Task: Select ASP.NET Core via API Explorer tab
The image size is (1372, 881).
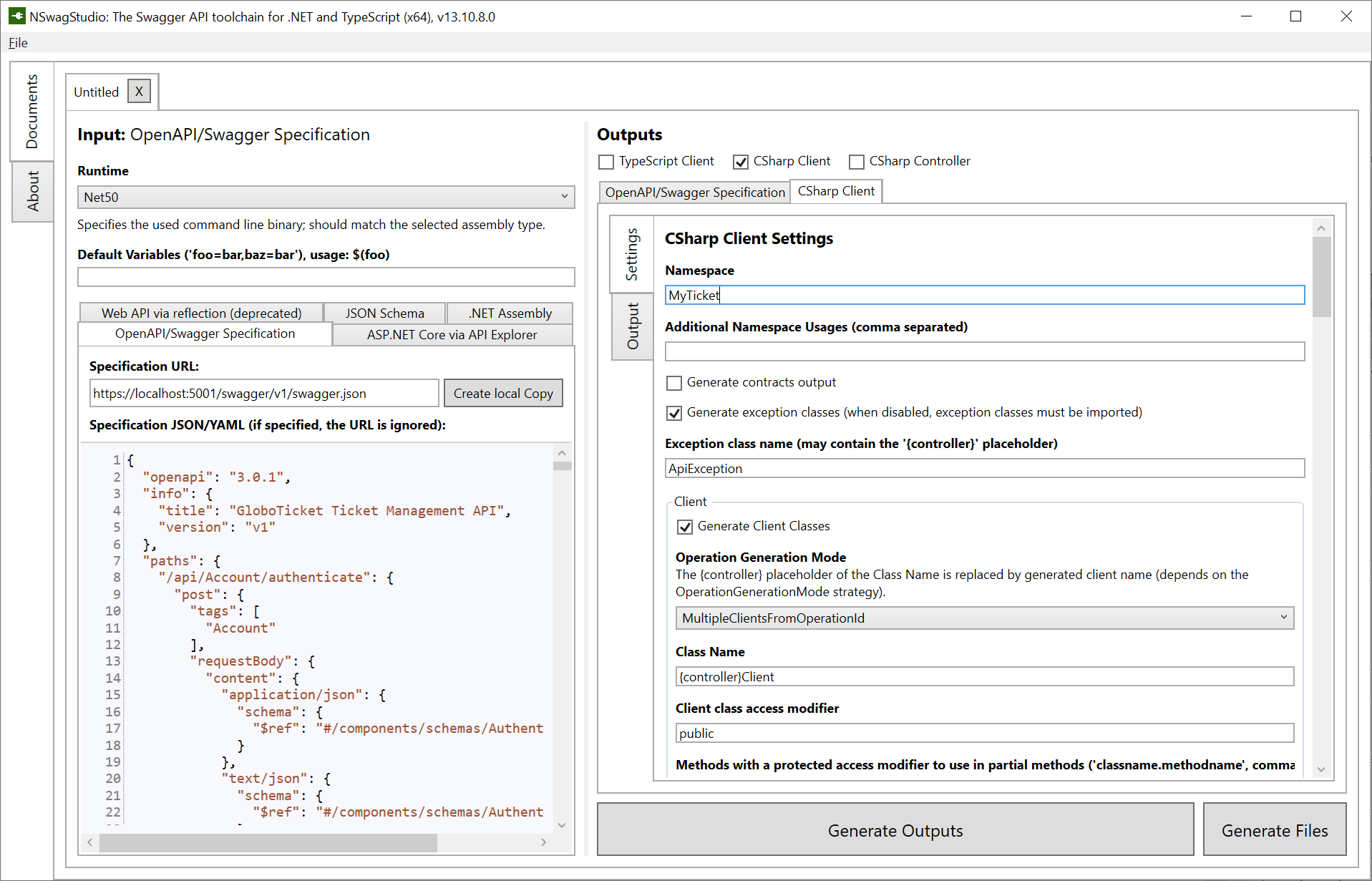Action: pyautogui.click(x=452, y=334)
